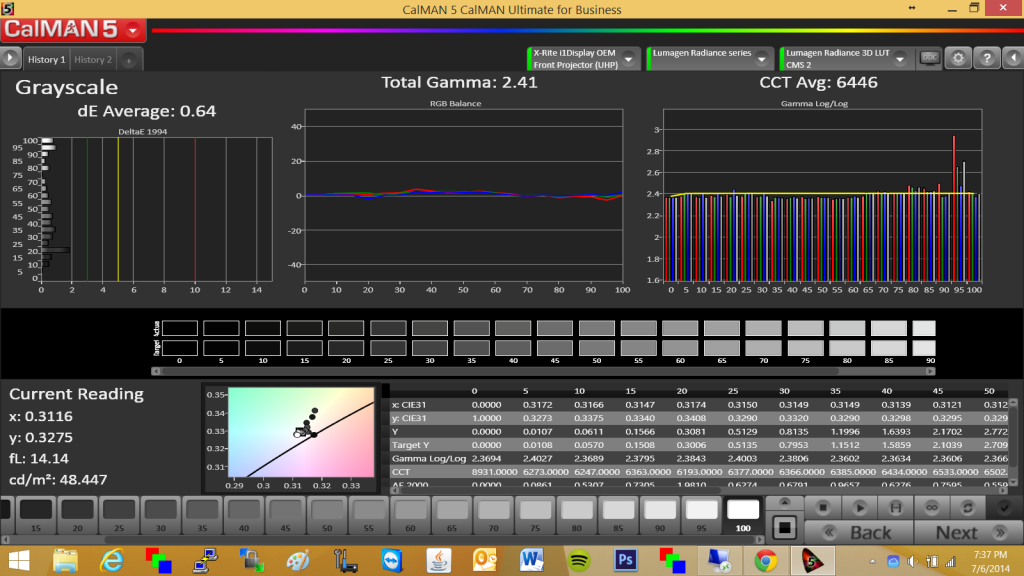This screenshot has height=576, width=1024.
Task: Select the 100 grayscale level swatch
Action: click(743, 515)
